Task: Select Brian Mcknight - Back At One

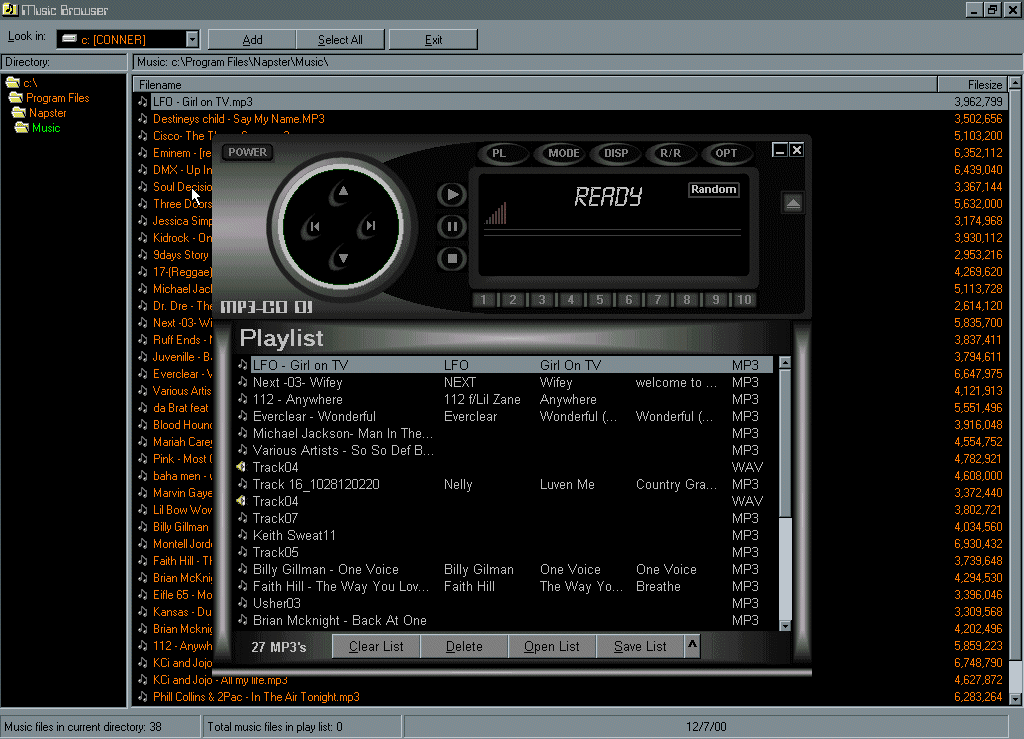Action: [x=505, y=620]
